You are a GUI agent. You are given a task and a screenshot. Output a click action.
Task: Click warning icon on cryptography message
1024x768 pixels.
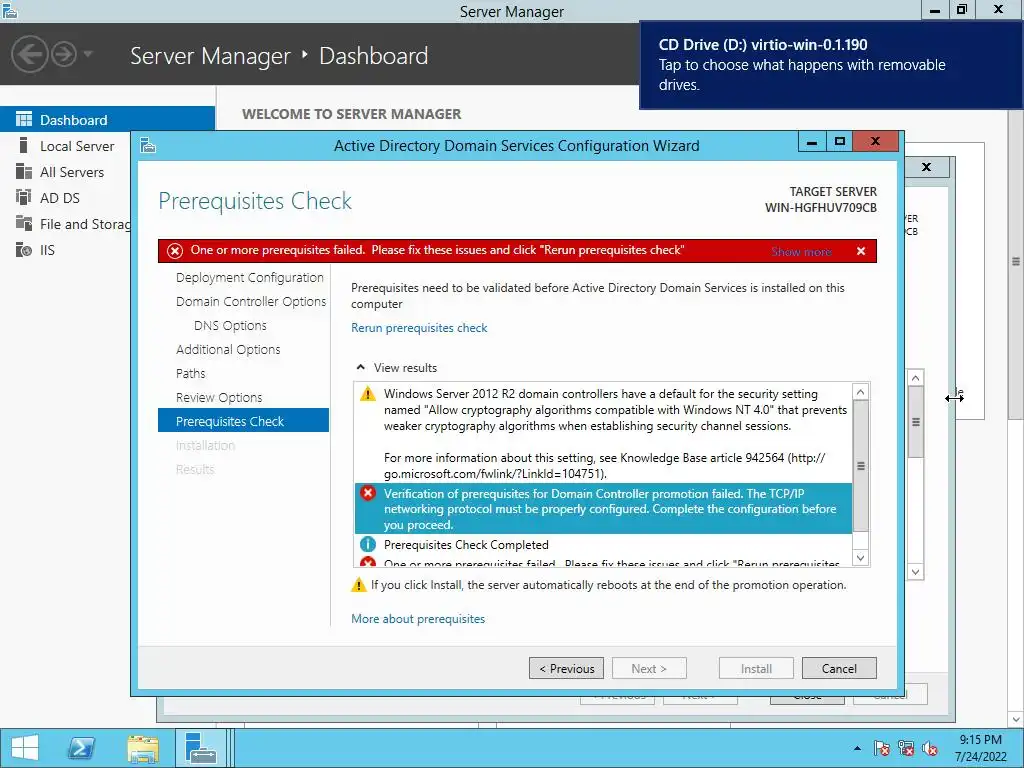coord(368,394)
